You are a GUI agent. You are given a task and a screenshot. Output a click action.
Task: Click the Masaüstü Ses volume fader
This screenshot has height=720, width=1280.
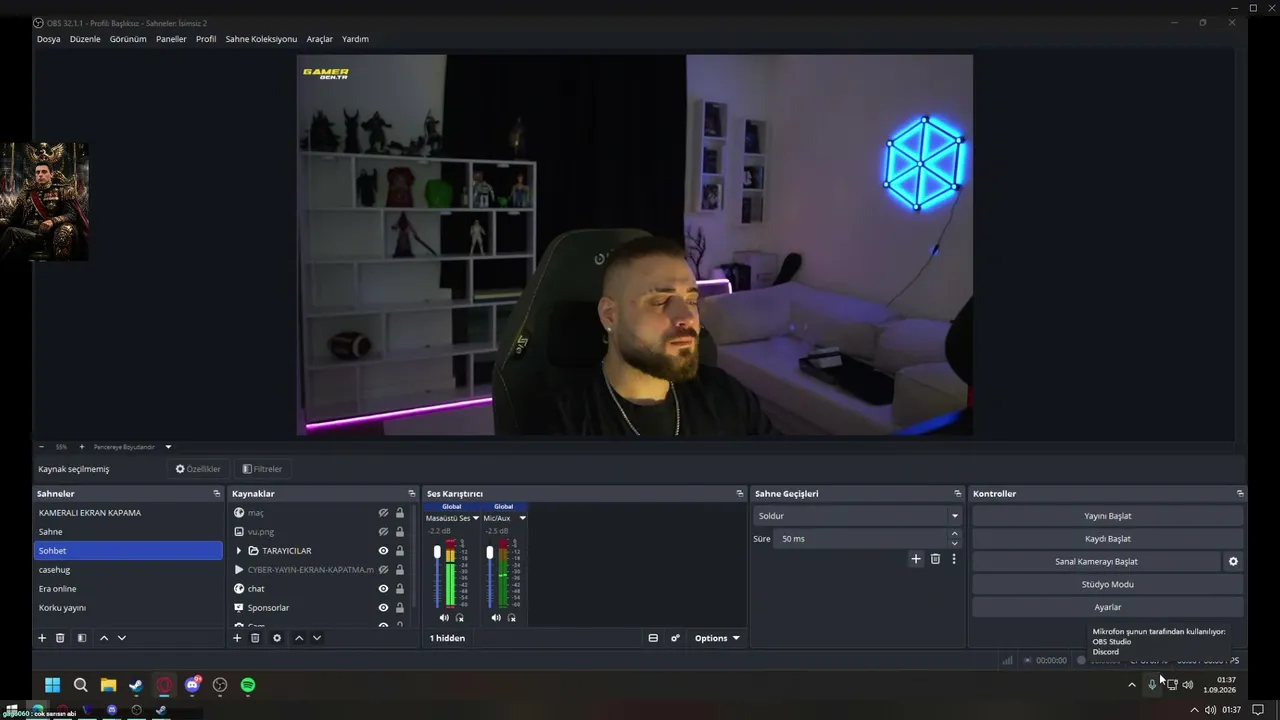point(437,552)
